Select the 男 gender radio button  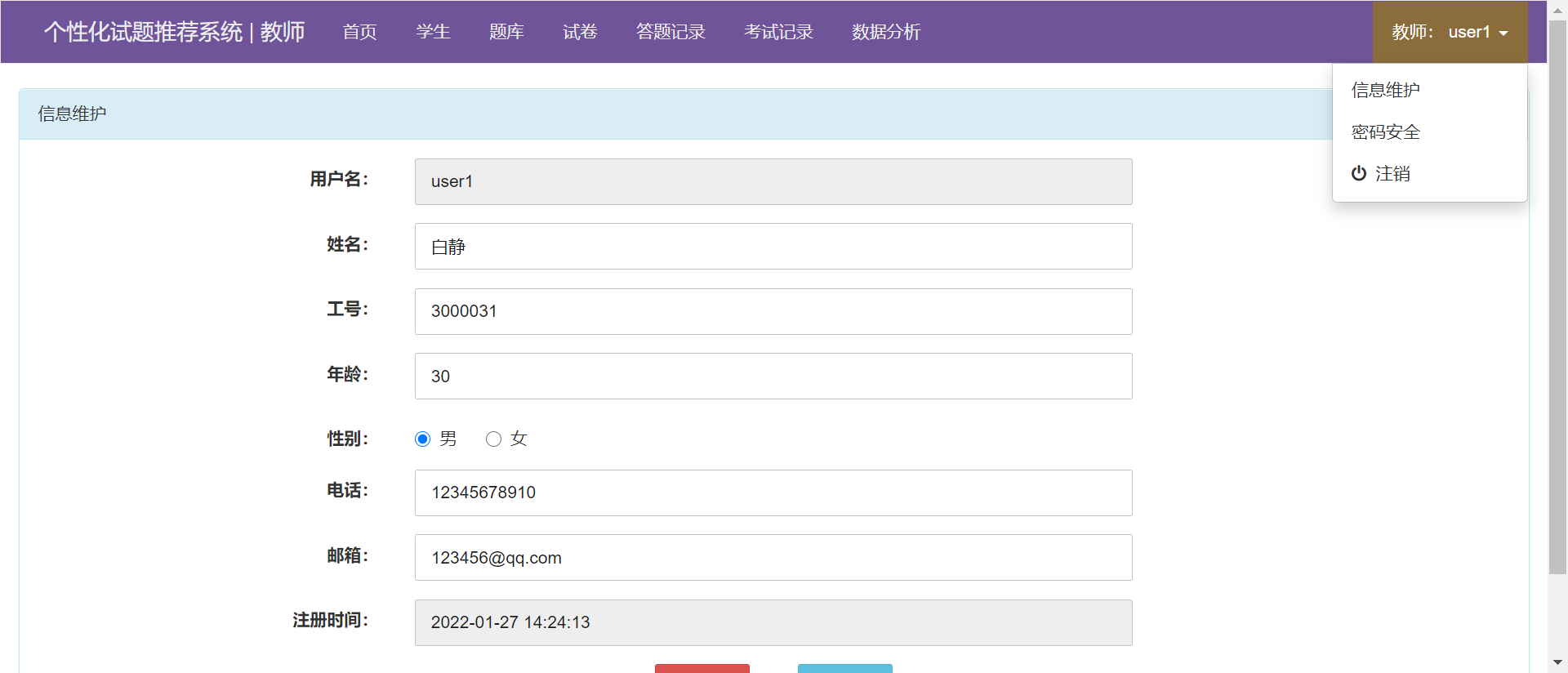click(x=422, y=439)
